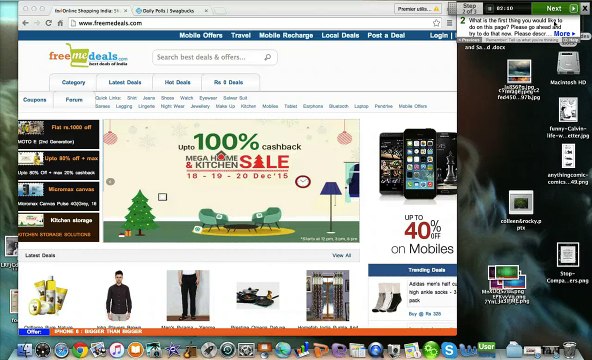Open Time Machine icon in dock
592x360 pixels.
pos(228,350)
